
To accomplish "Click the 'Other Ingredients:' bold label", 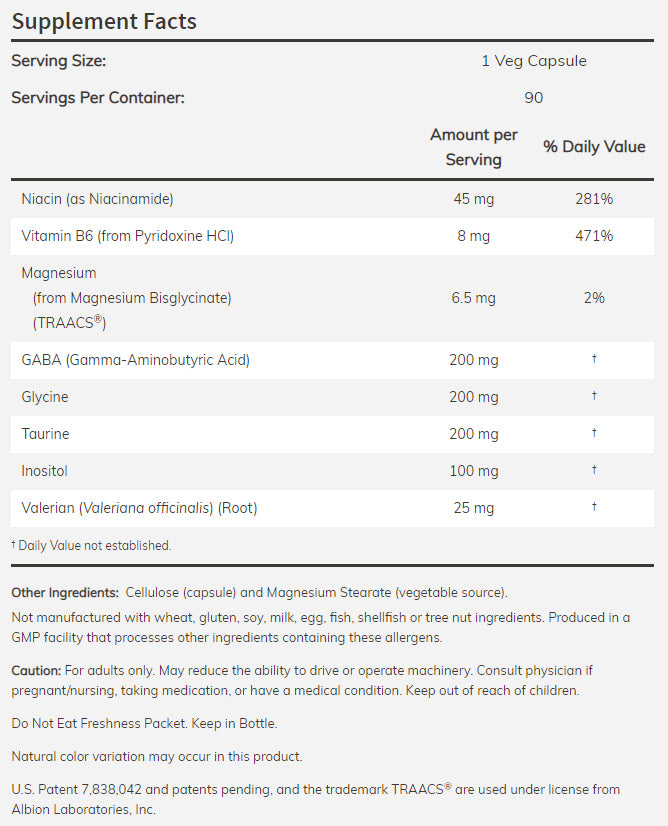I will tap(65, 593).
